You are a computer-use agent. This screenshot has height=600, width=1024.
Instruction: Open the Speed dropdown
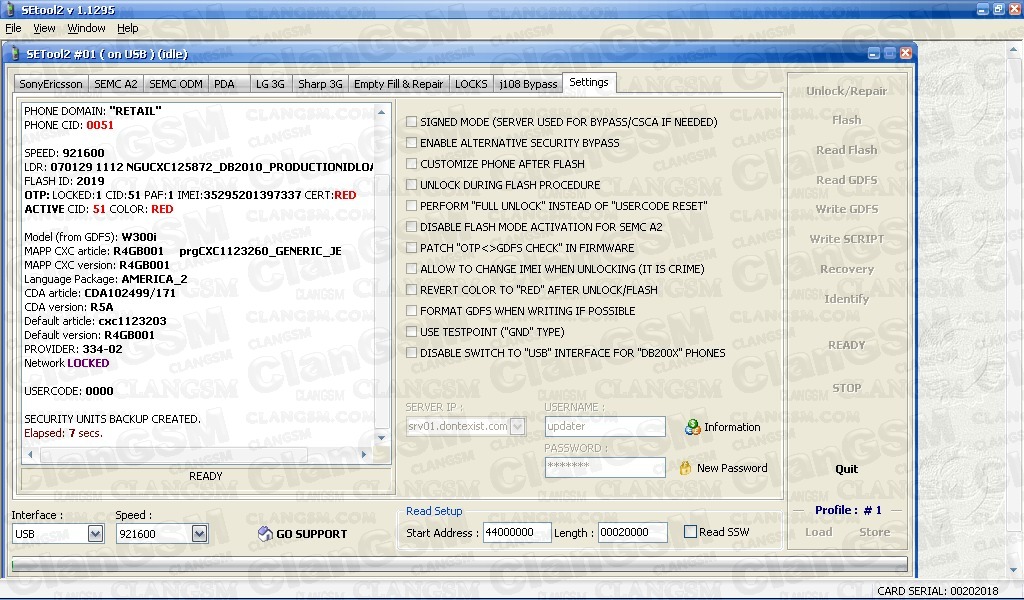click(199, 533)
